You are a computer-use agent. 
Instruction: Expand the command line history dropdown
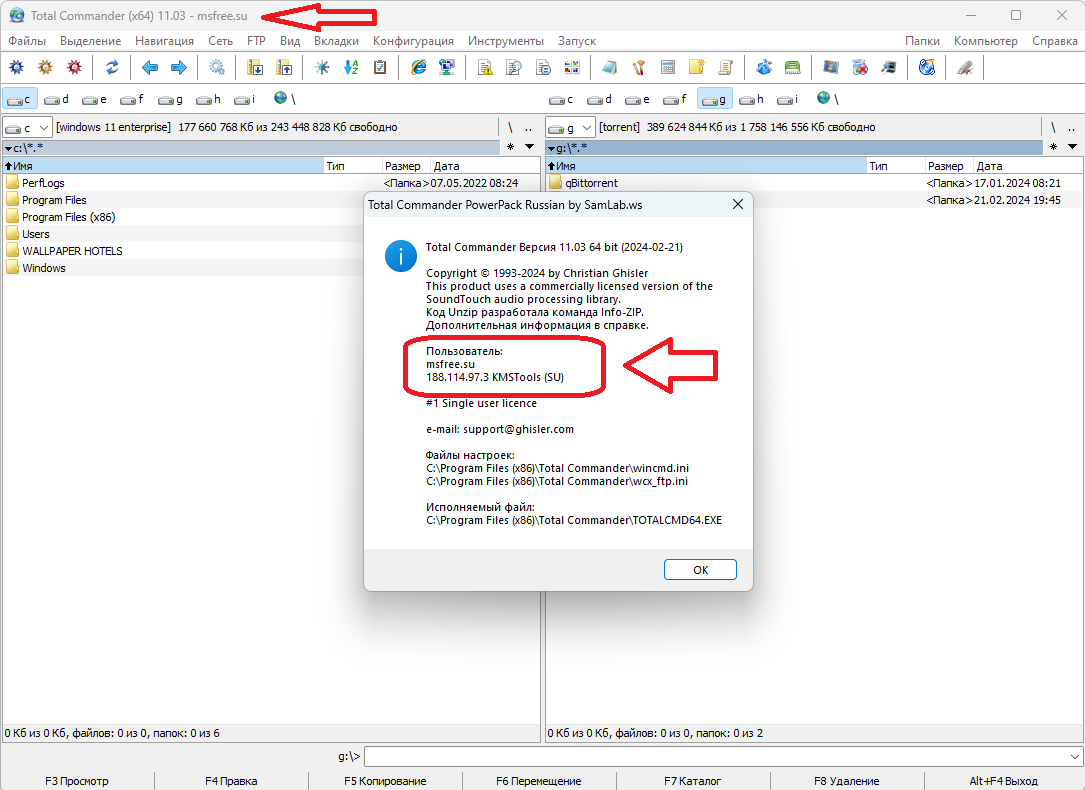[x=1075, y=757]
